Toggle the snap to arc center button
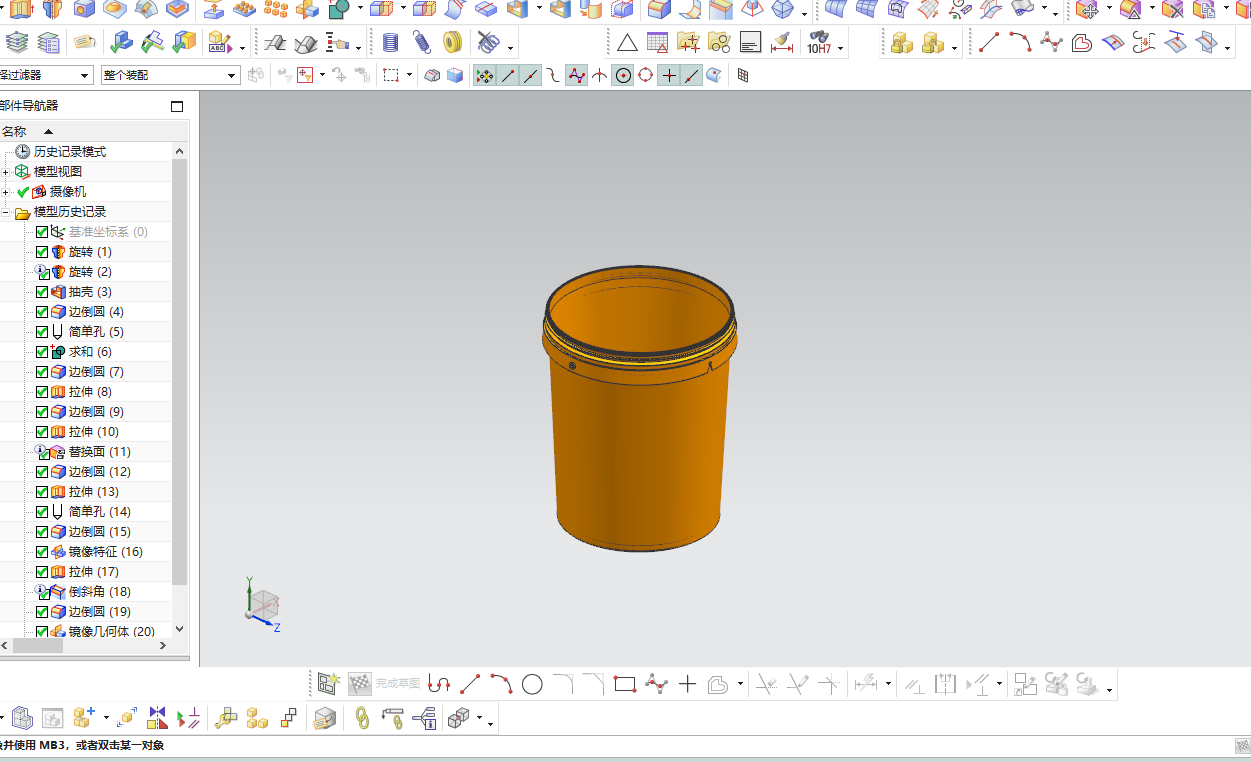Image resolution: width=1251 pixels, height=762 pixels. (x=623, y=75)
